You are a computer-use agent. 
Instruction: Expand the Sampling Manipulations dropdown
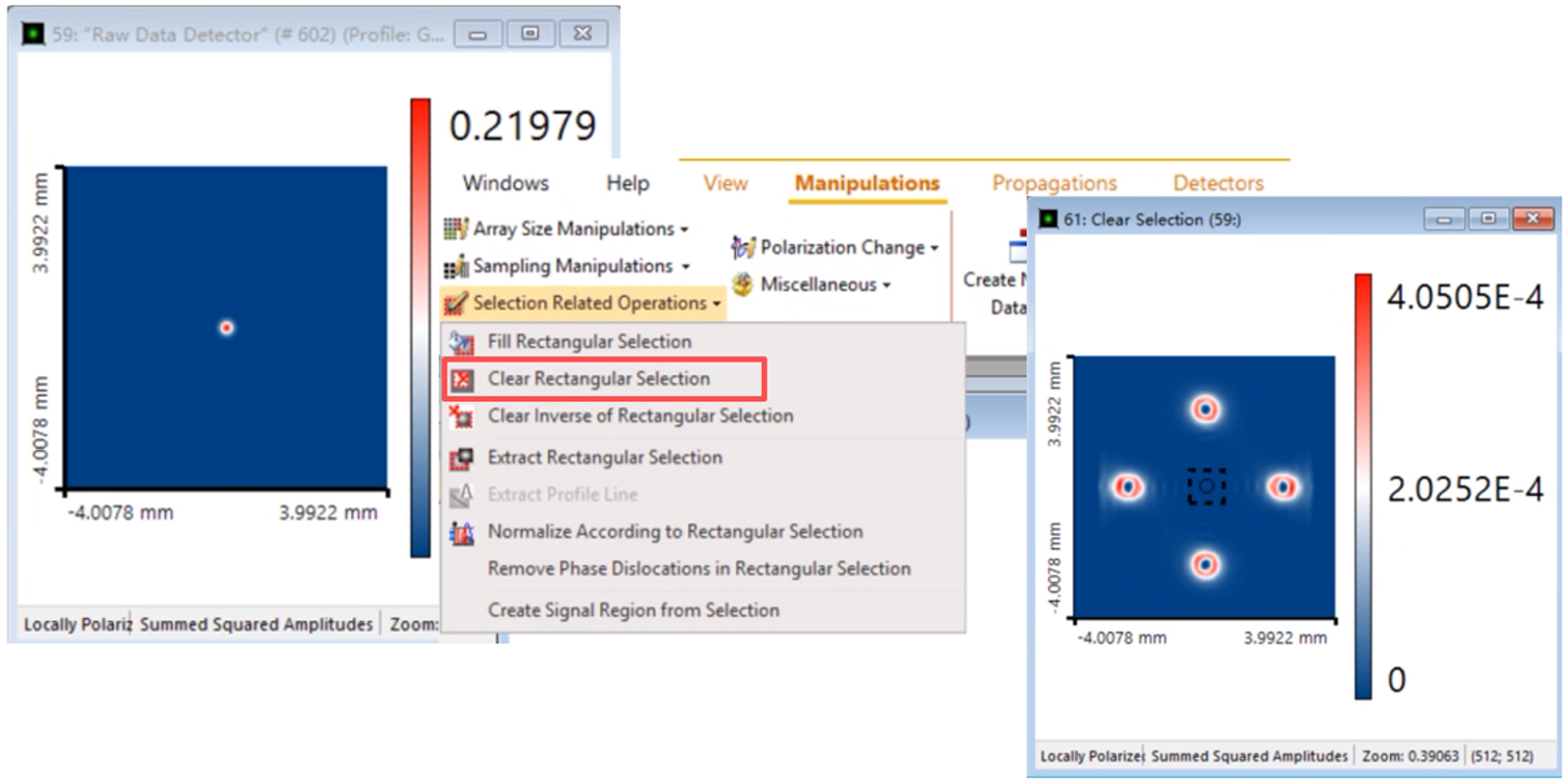685,267
